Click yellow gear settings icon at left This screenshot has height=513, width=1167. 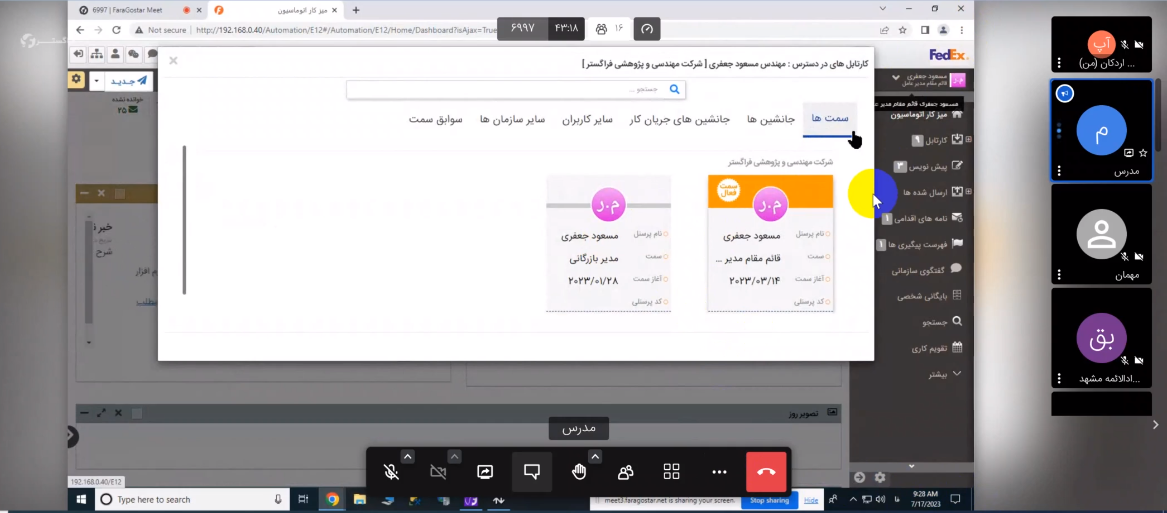pos(76,80)
